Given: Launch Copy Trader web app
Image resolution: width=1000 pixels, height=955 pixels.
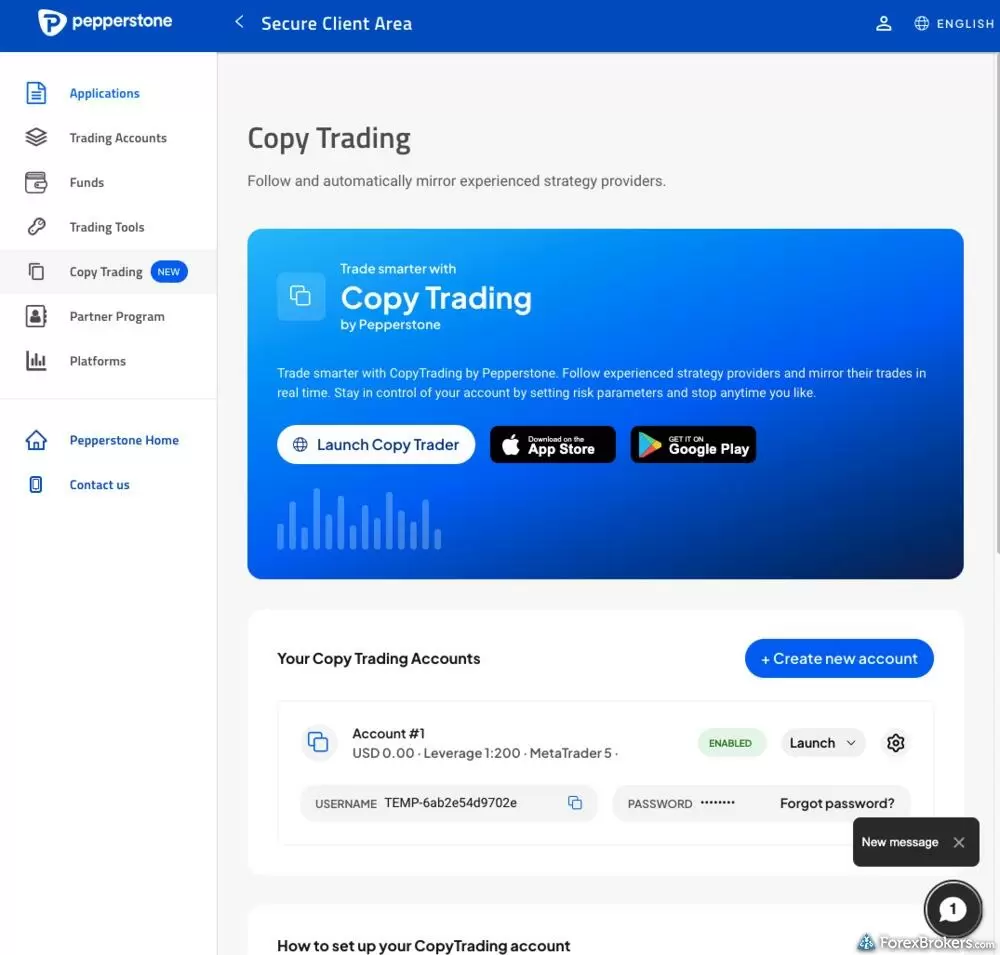Looking at the screenshot, I should (376, 444).
